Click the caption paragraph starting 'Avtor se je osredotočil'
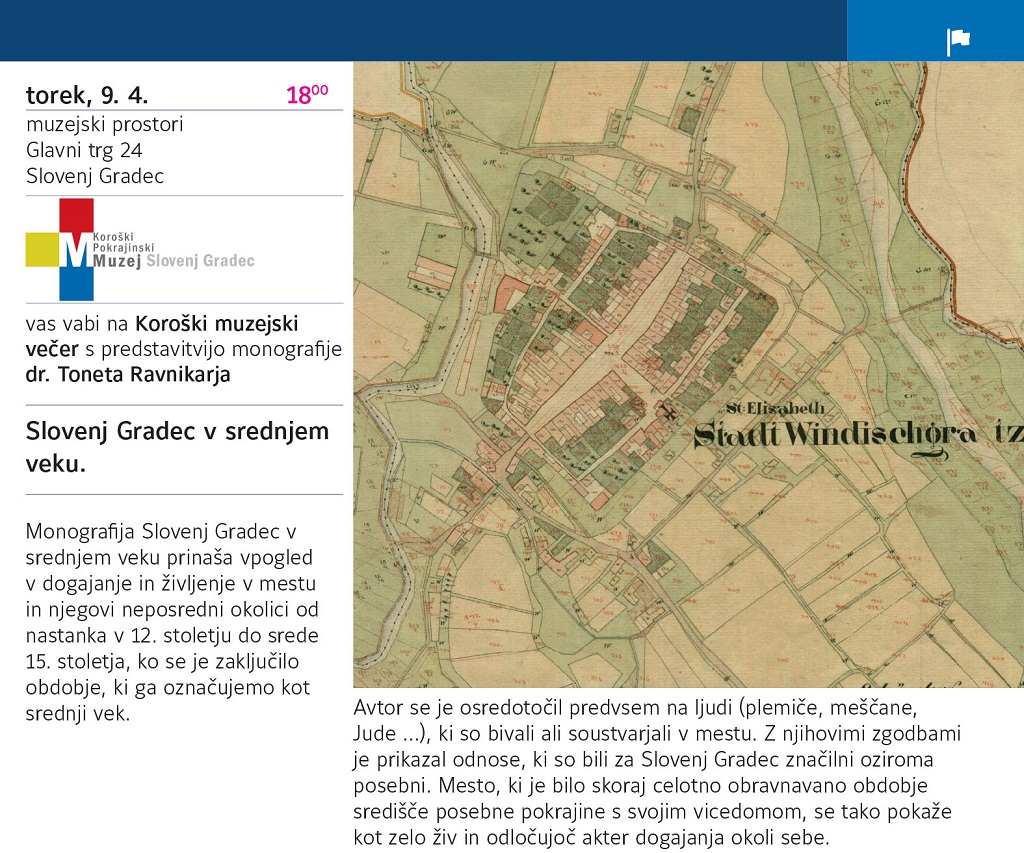The width and height of the screenshot is (1024, 853). point(657,772)
